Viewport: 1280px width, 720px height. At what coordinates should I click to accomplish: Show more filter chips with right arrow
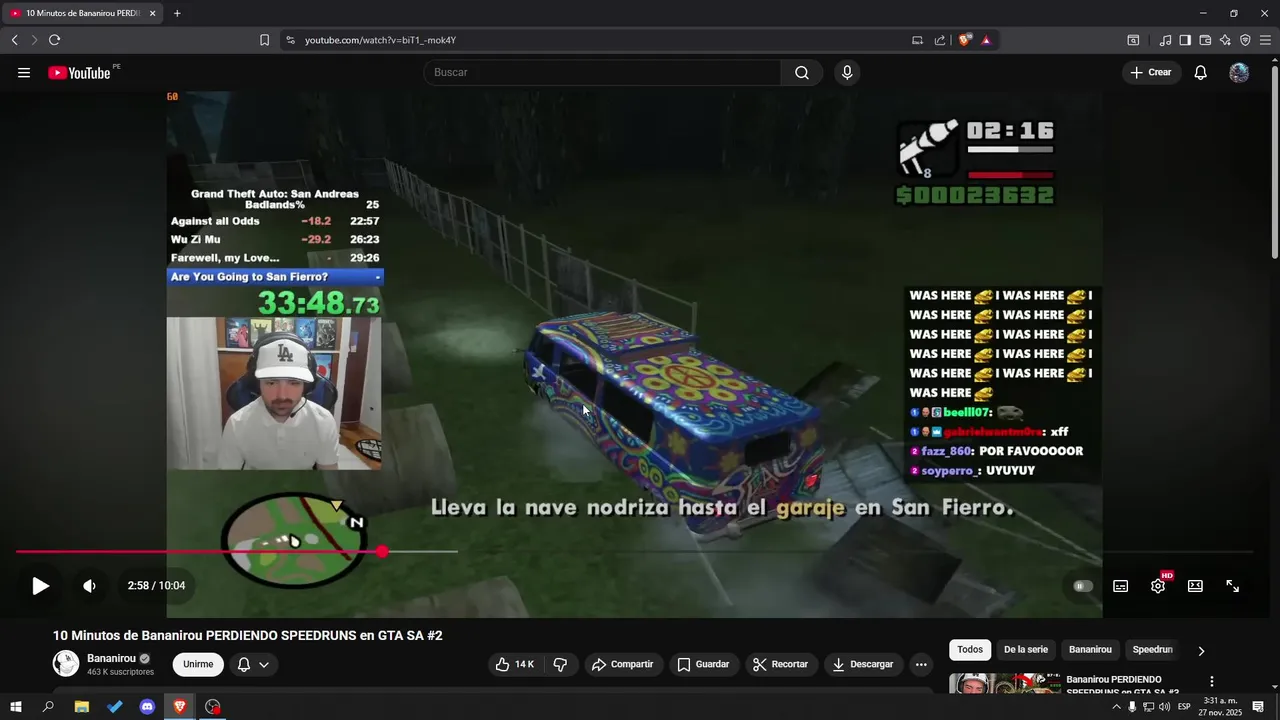[1201, 651]
